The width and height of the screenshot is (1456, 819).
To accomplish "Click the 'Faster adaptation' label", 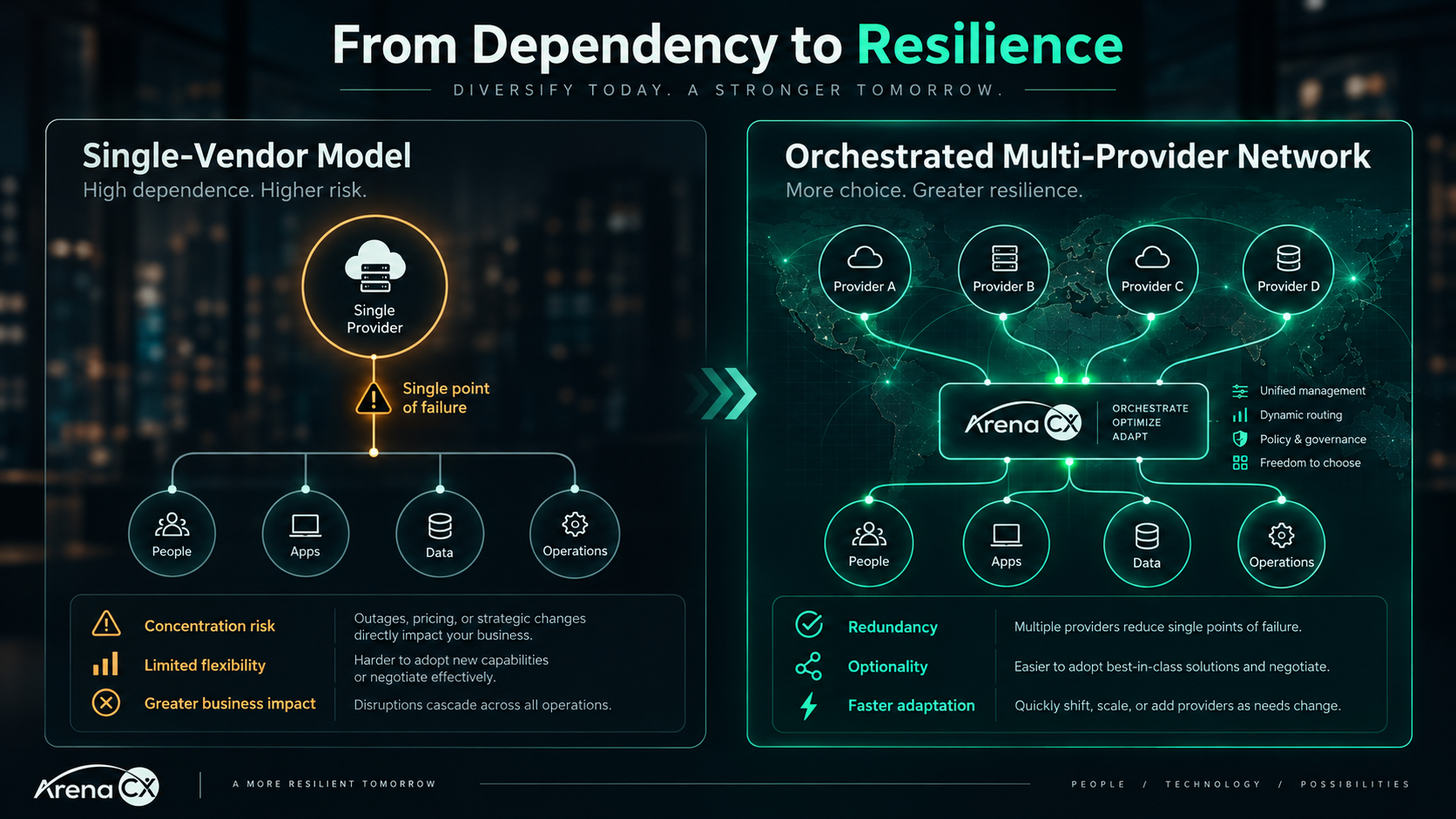I will click(911, 705).
